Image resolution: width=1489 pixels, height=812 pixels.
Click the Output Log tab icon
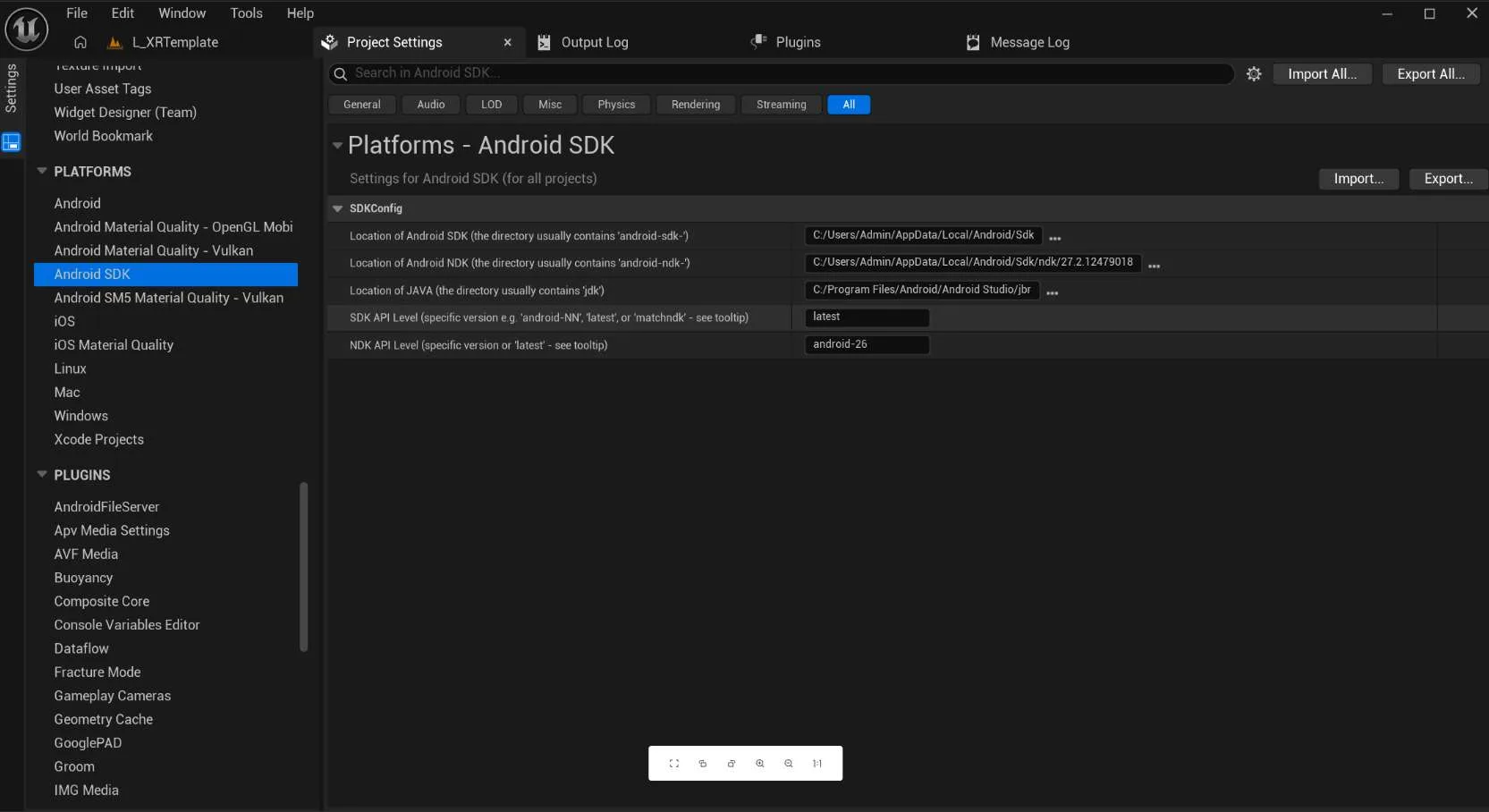pyautogui.click(x=544, y=42)
